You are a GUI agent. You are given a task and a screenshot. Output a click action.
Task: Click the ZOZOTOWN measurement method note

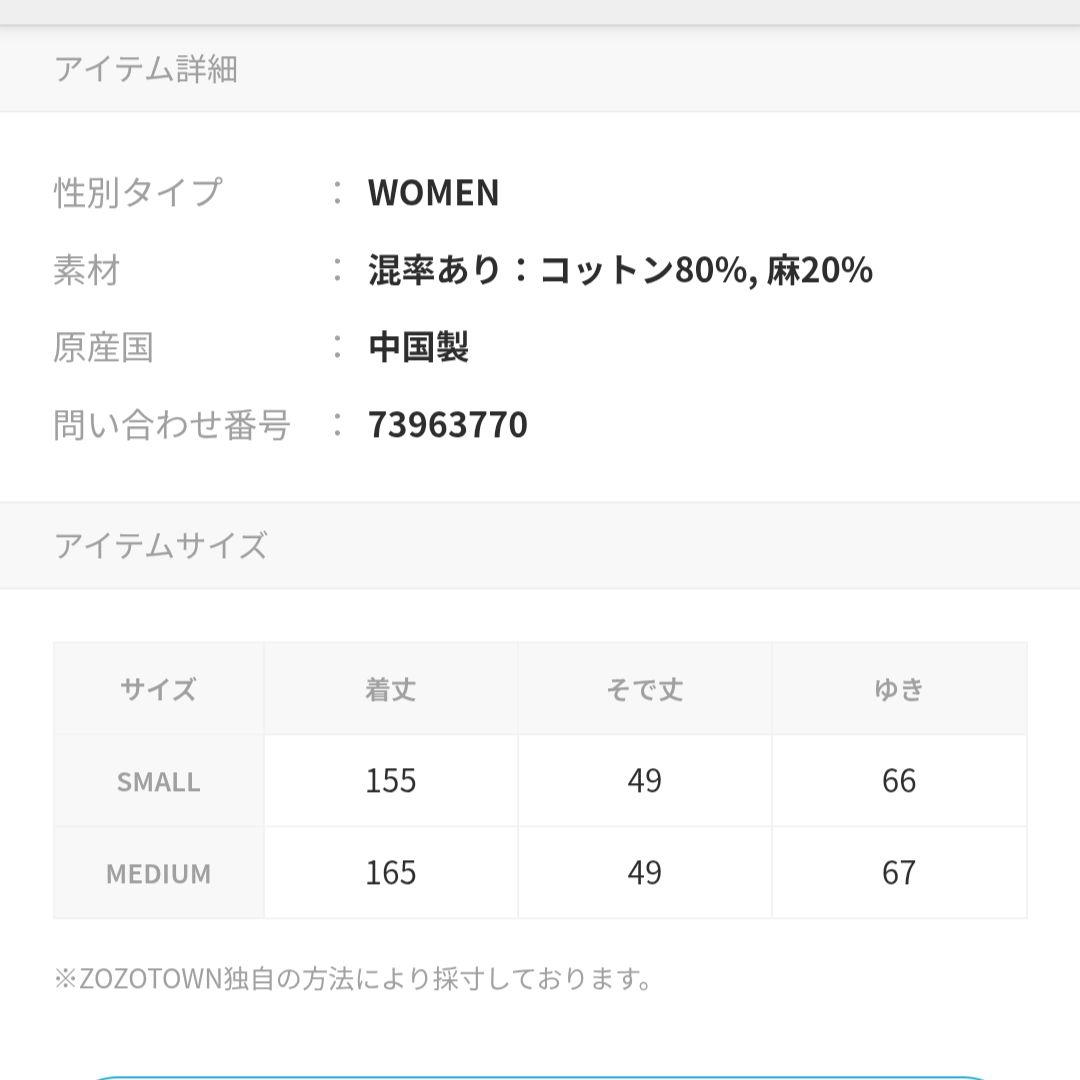pyautogui.click(x=353, y=979)
